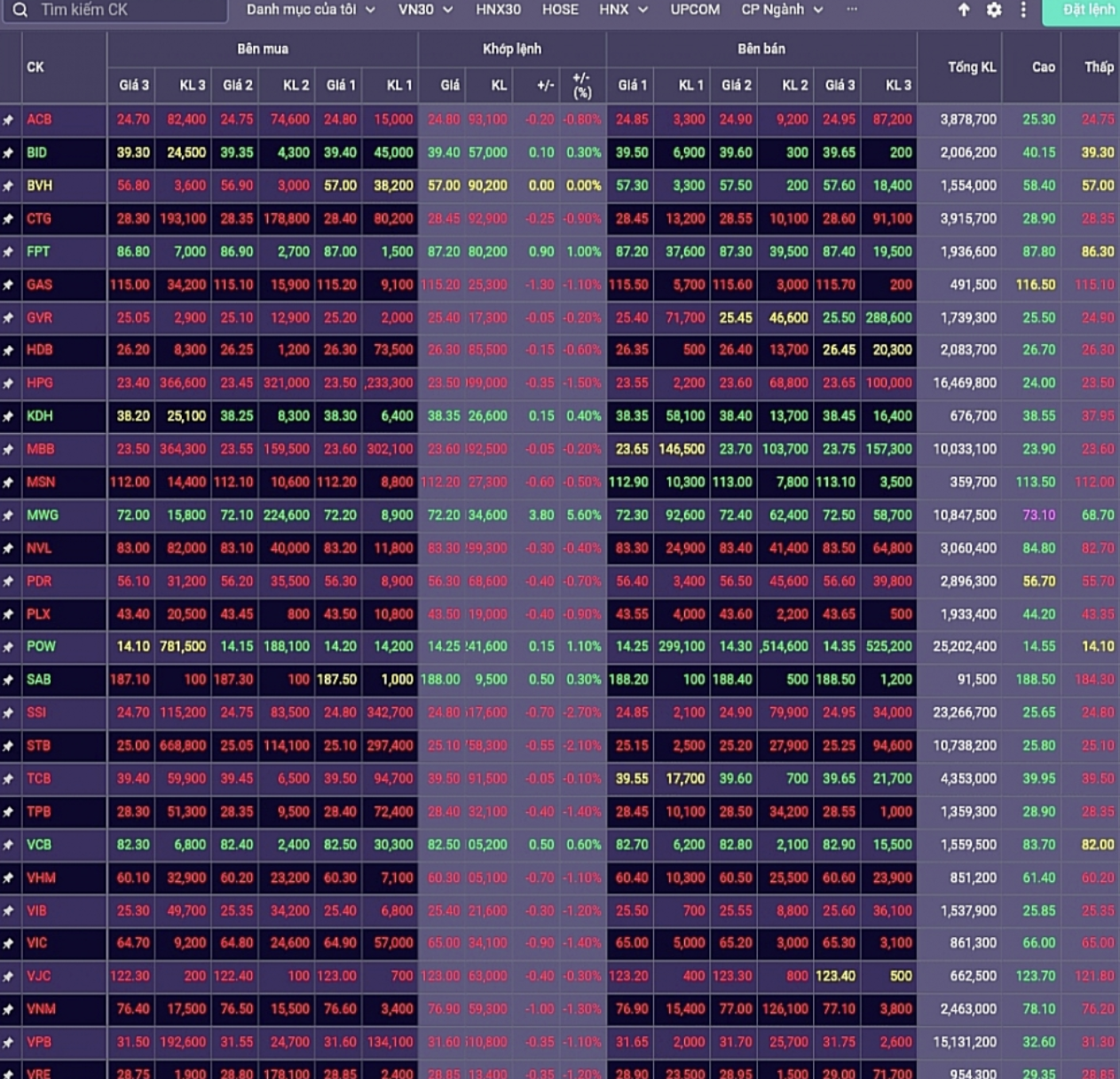1120x1079 pixels.
Task: Open the SSI stock symbol link
Action: [36, 713]
